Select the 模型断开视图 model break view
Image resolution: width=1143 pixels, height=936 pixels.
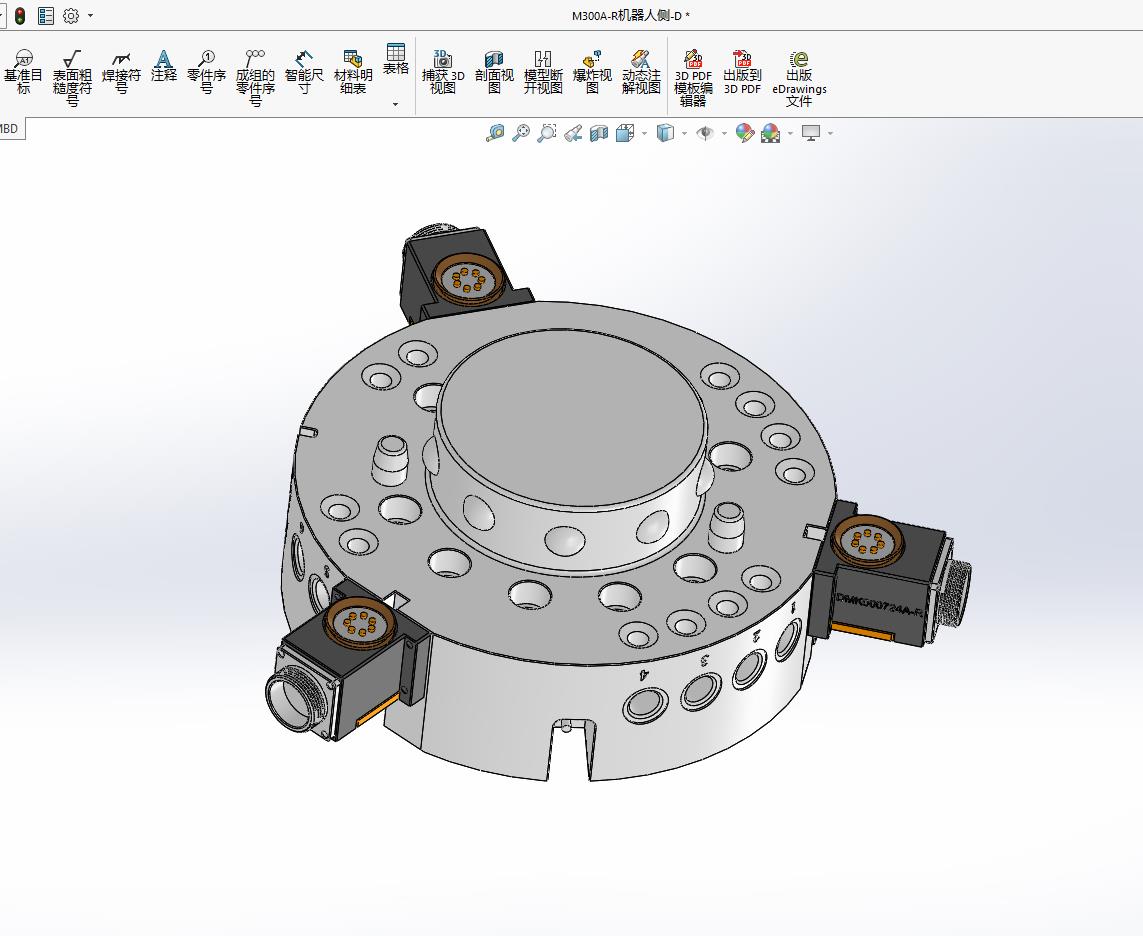coord(543,72)
